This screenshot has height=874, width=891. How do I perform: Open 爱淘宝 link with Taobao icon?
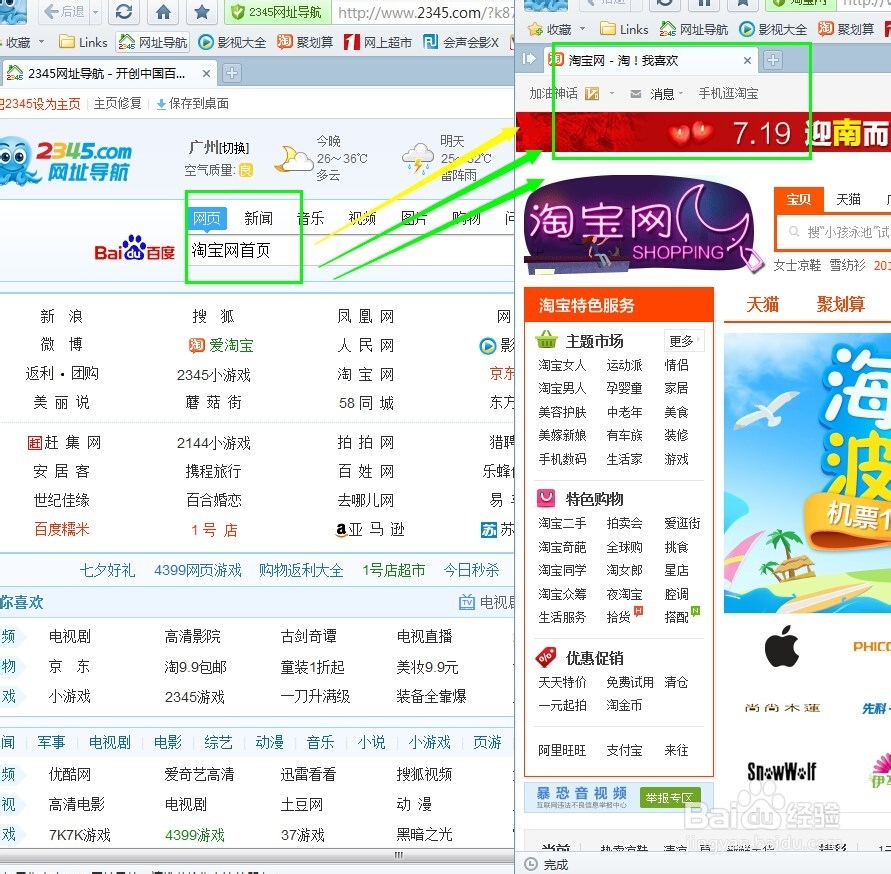[221, 345]
